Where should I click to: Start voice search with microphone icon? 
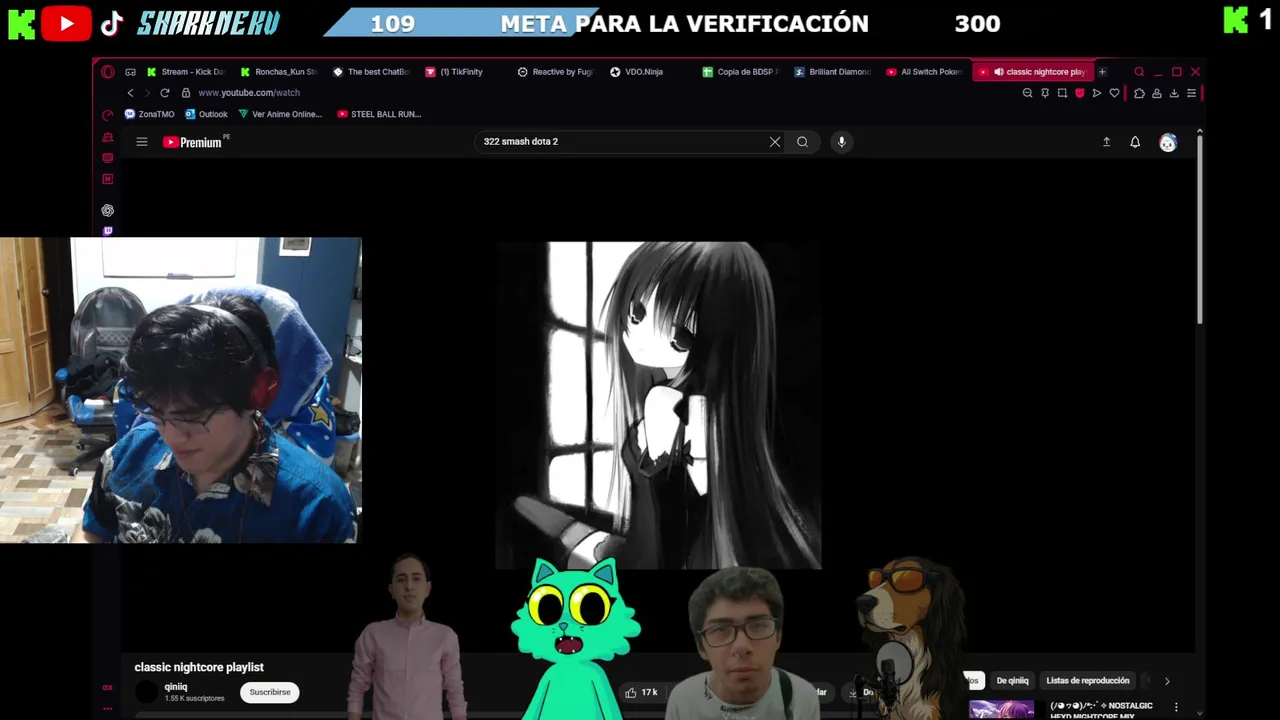click(841, 142)
